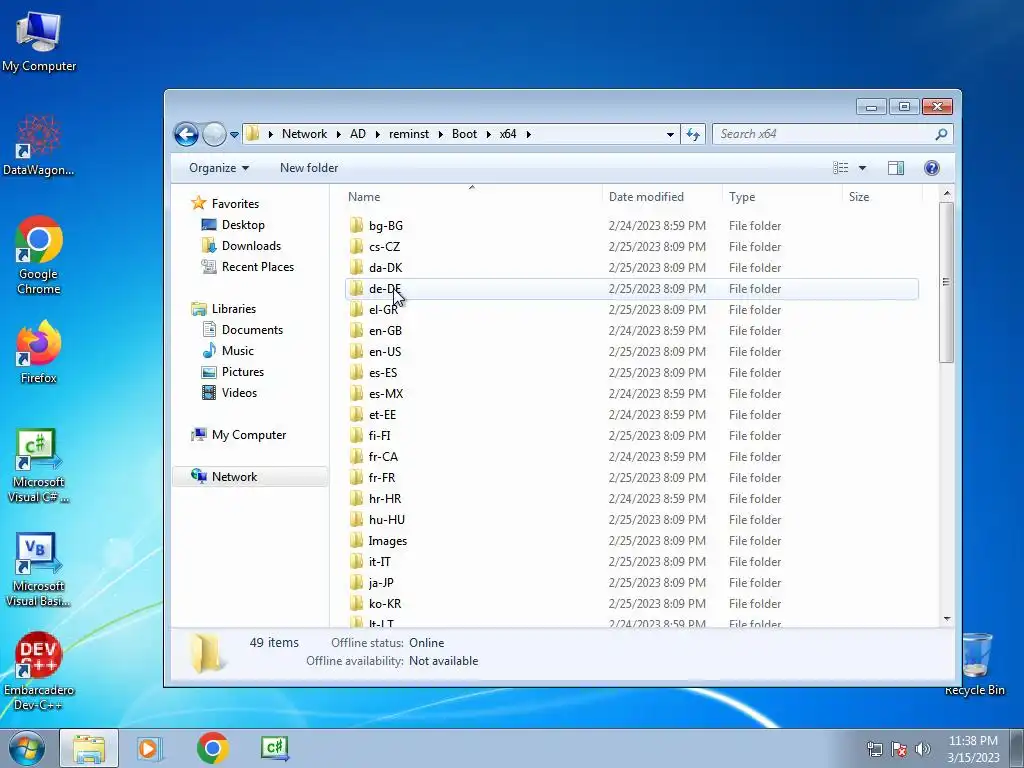This screenshot has width=1024, height=768.
Task: Select Boot in the address breadcrumb
Action: 464,134
